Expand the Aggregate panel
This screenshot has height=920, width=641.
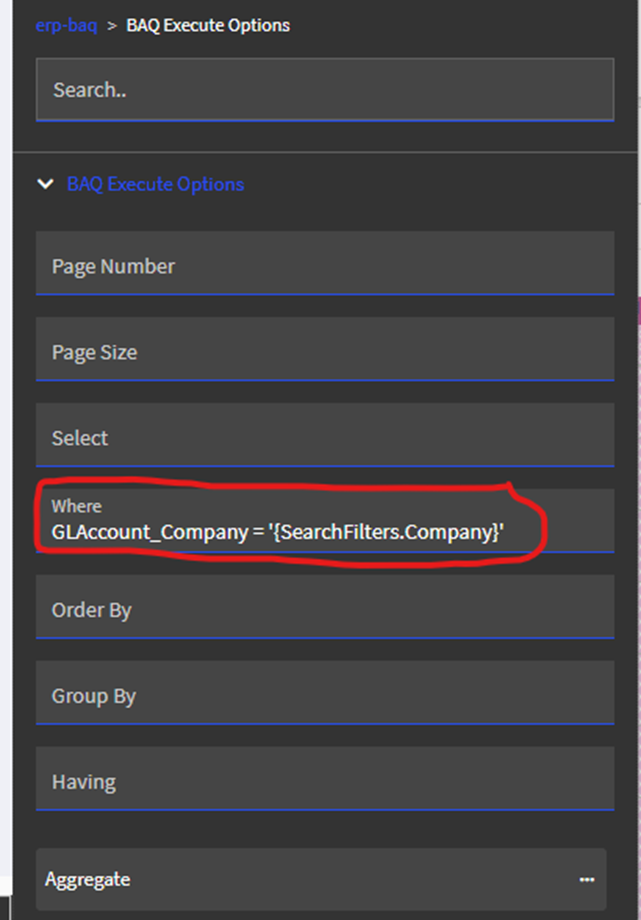pos(320,880)
